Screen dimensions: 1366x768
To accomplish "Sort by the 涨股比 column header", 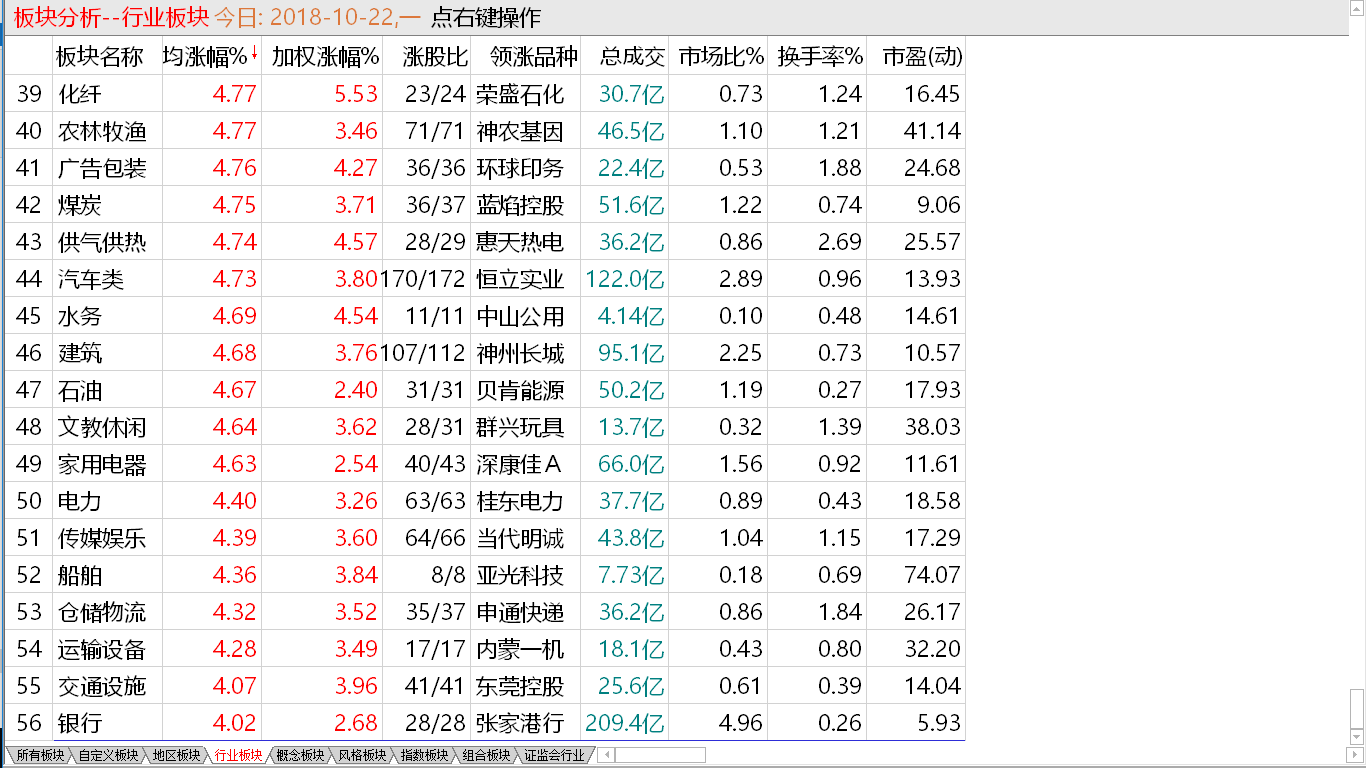I will [436, 57].
